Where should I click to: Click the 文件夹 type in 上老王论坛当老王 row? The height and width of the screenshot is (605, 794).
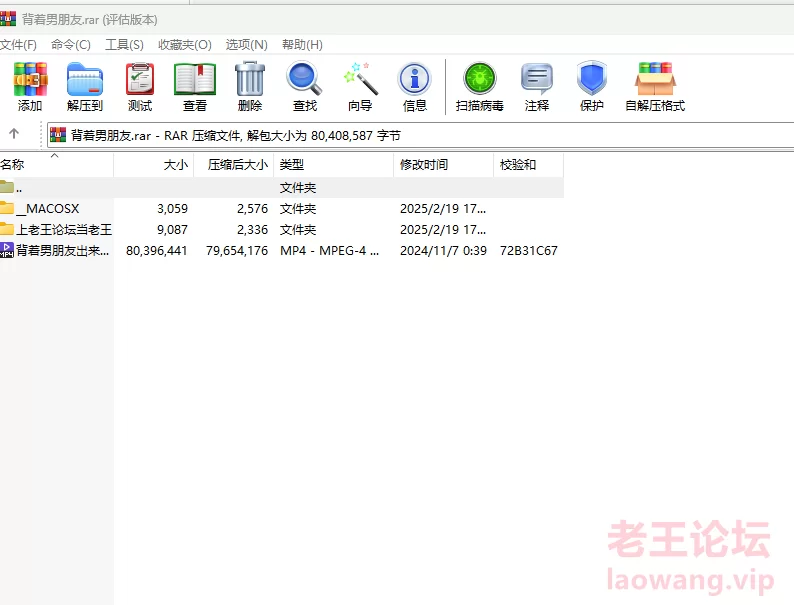(x=298, y=229)
